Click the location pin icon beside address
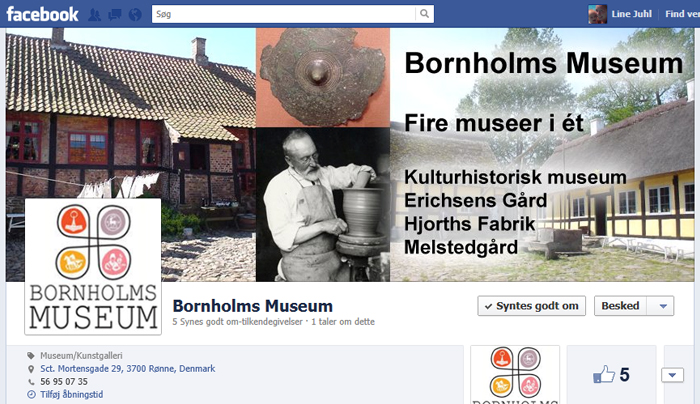 click(31, 369)
